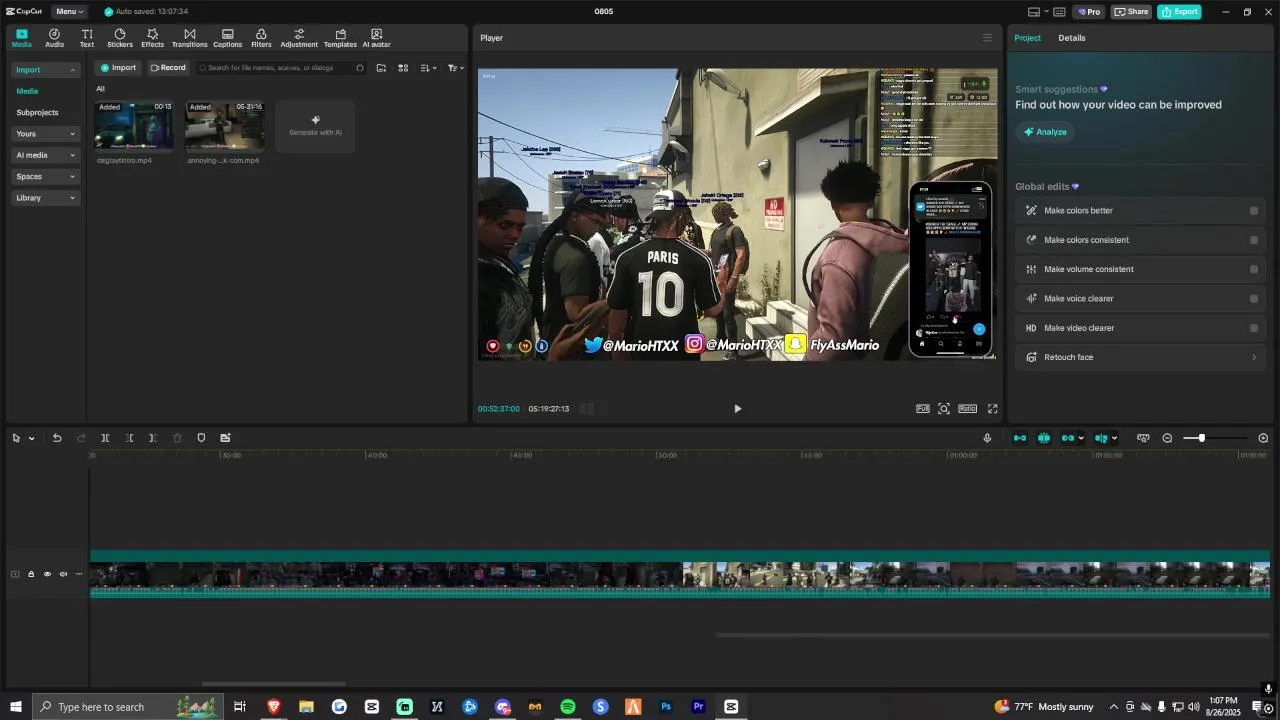The image size is (1280, 720).
Task: Toggle main track magnet snapping
Action: pyautogui.click(x=1020, y=438)
